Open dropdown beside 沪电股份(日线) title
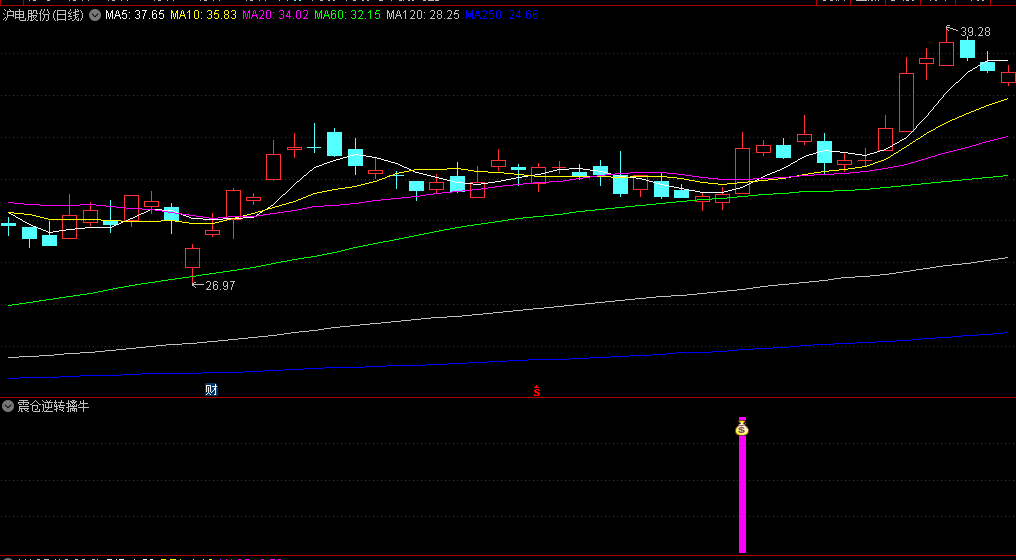1016x560 pixels. pos(95,15)
